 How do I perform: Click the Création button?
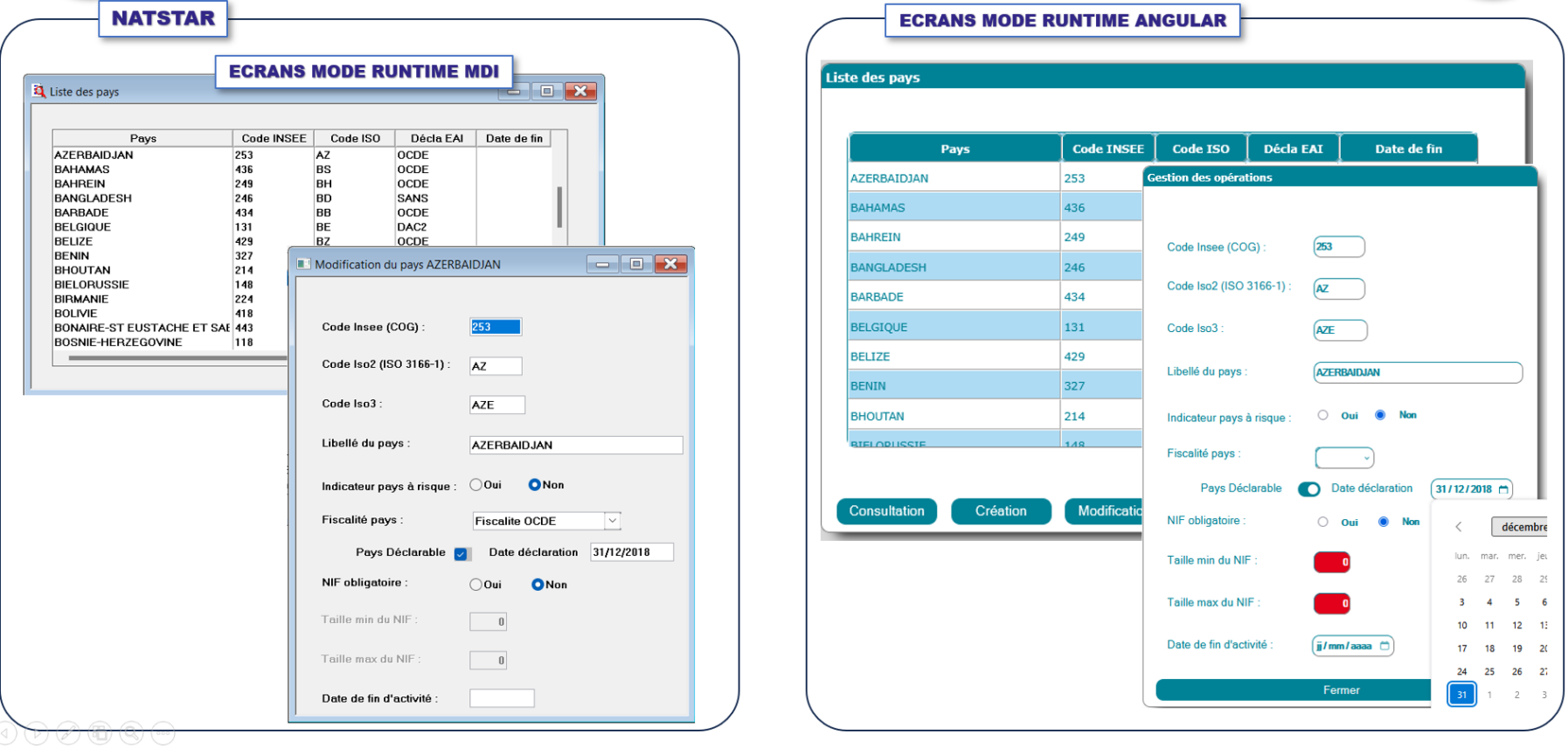(x=1001, y=511)
